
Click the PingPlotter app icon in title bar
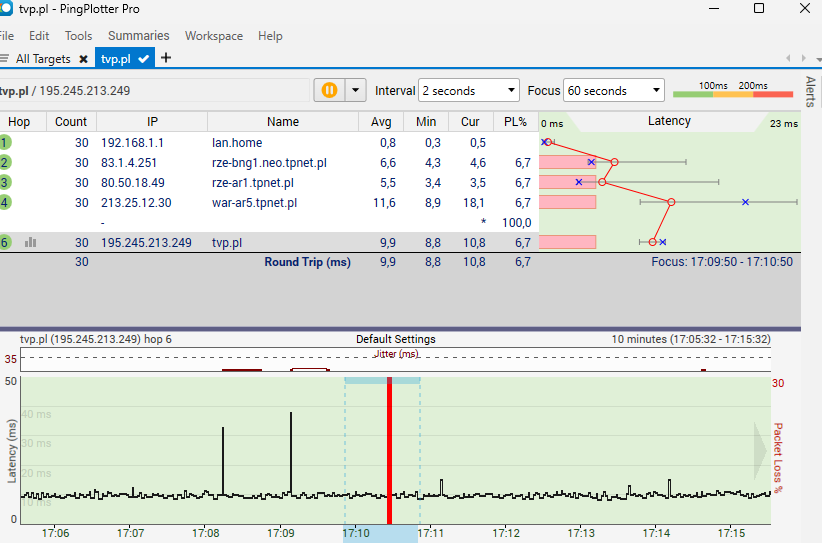[7, 9]
